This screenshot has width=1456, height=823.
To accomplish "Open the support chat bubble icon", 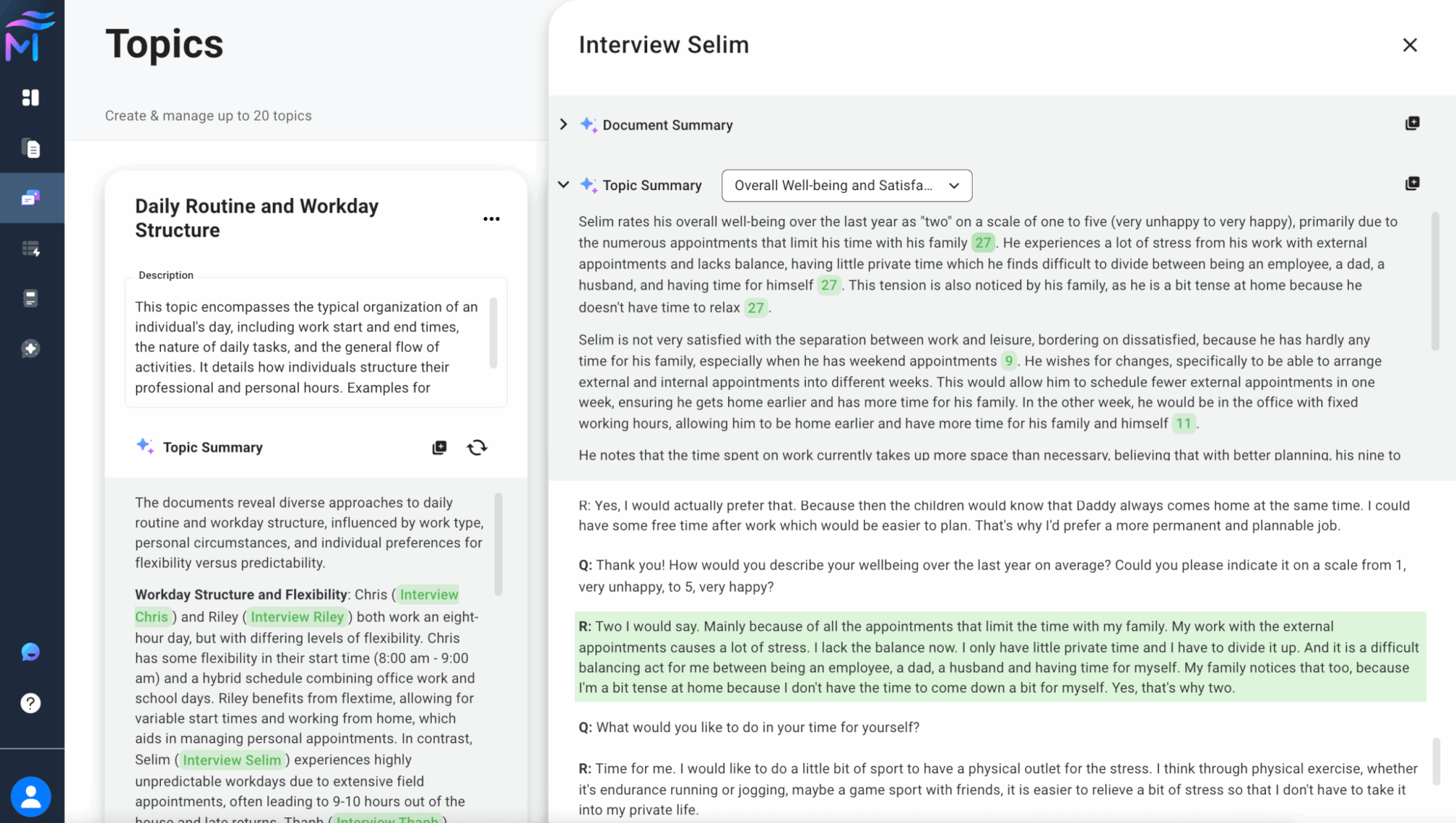I will click(31, 652).
